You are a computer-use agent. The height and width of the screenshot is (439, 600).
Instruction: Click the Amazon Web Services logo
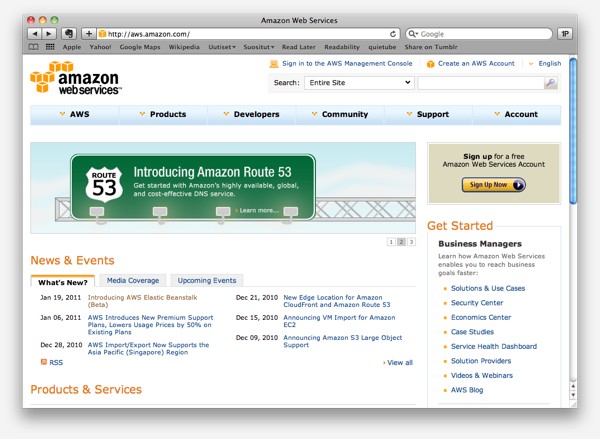tap(75, 78)
